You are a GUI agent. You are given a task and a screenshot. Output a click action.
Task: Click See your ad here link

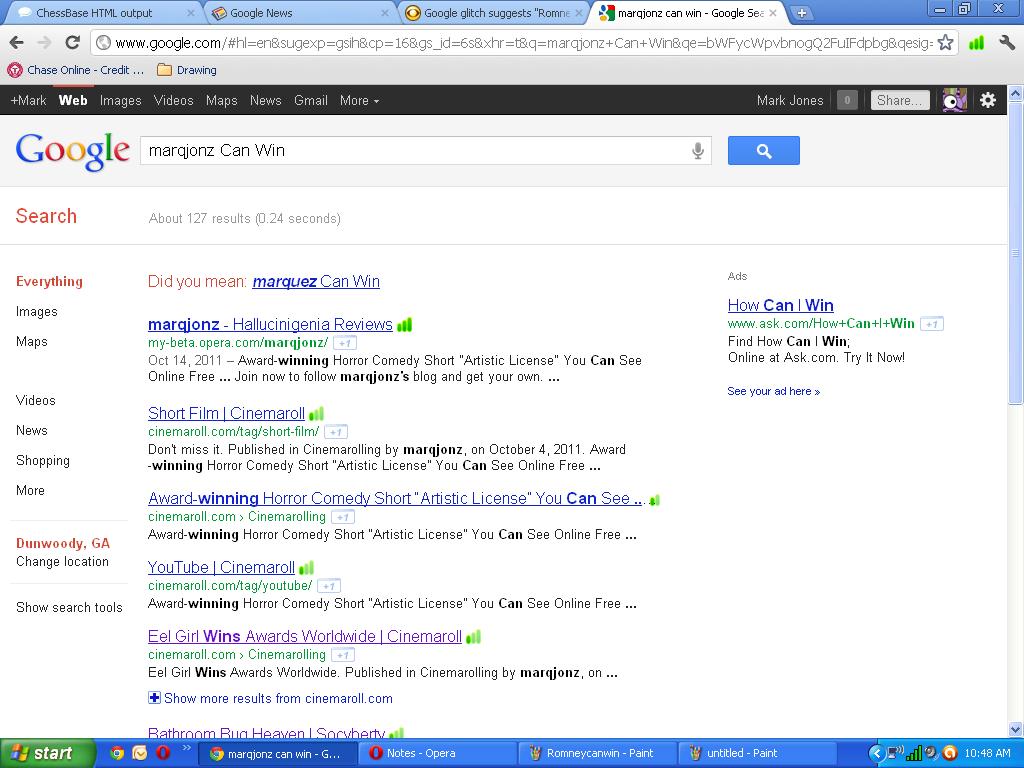click(x=774, y=391)
